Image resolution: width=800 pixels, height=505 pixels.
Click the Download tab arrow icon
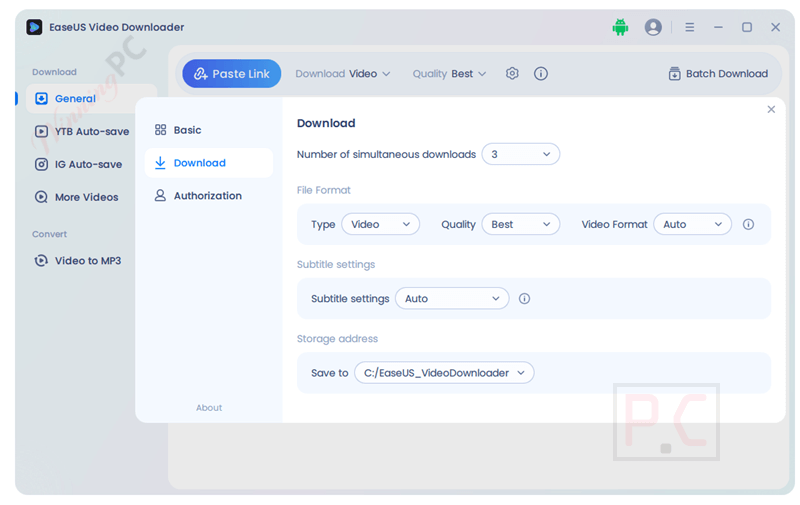tap(160, 163)
